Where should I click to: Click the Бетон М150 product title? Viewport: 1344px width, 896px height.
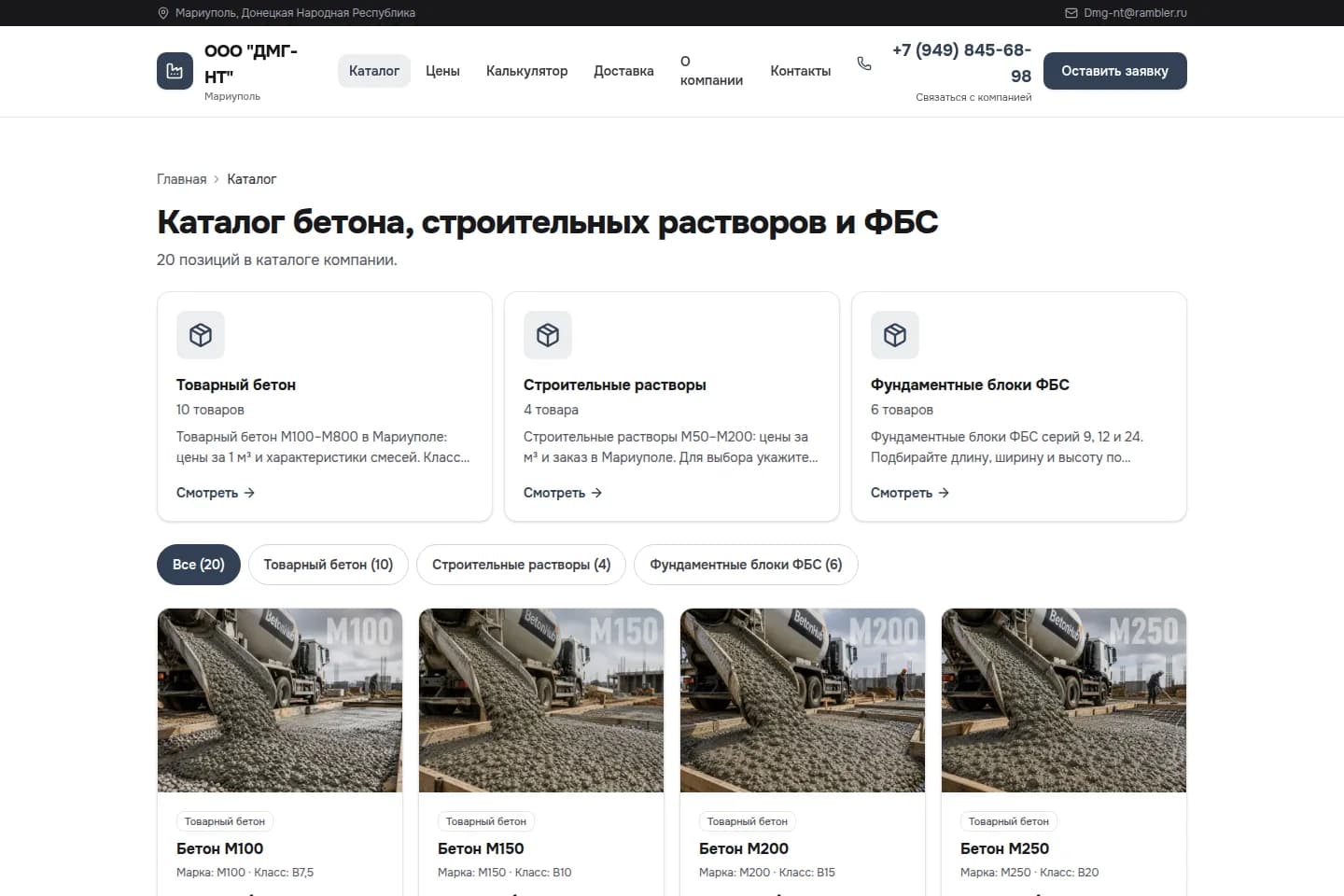[x=481, y=848]
